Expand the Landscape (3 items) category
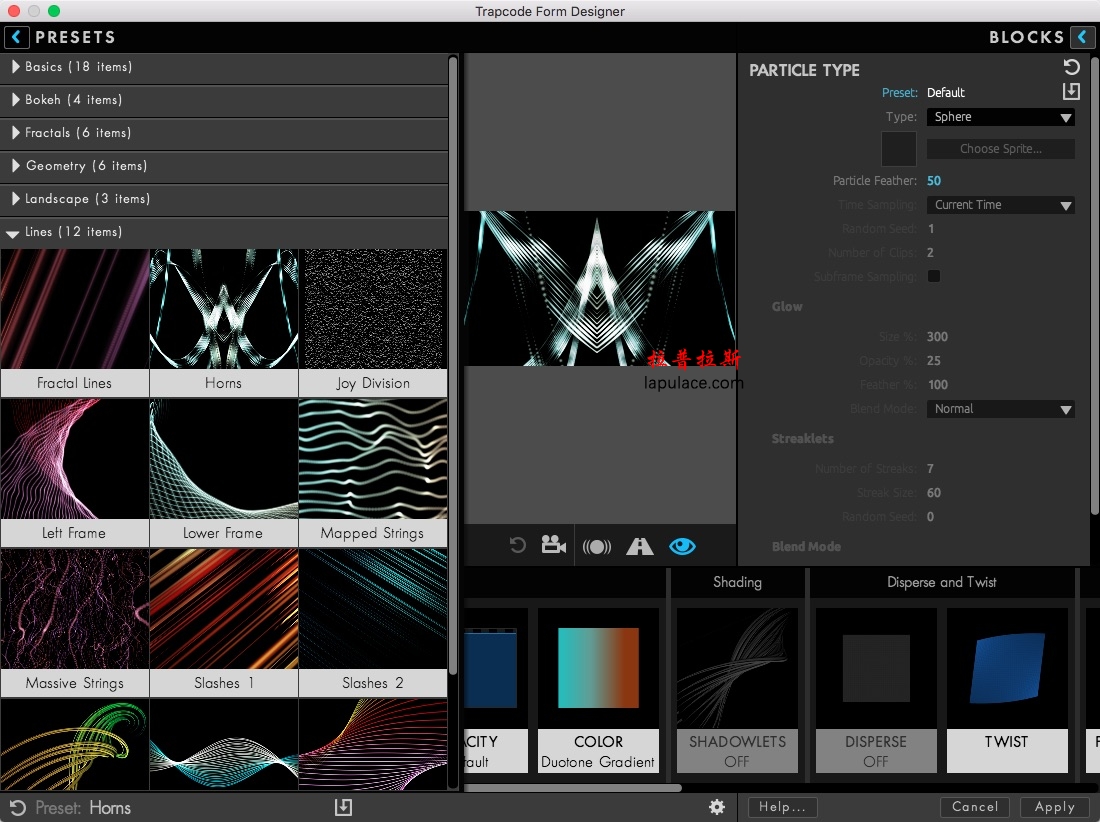Viewport: 1100px width, 822px height. (224, 198)
